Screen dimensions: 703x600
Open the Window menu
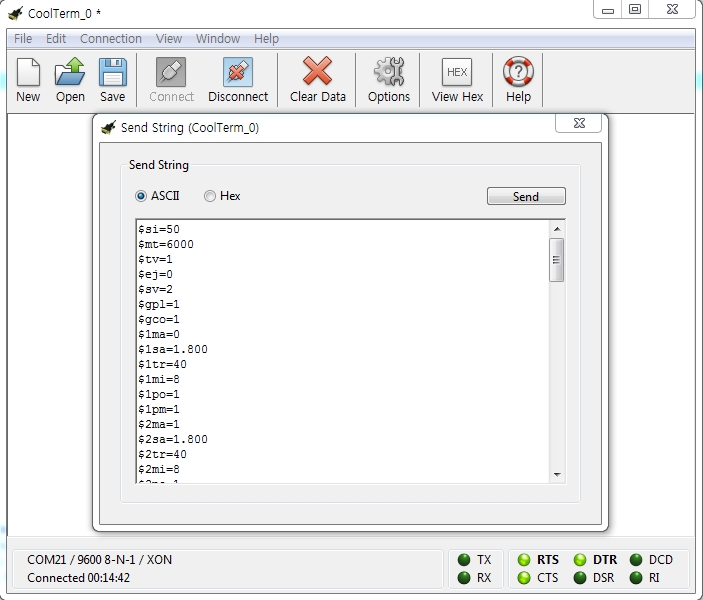[217, 39]
